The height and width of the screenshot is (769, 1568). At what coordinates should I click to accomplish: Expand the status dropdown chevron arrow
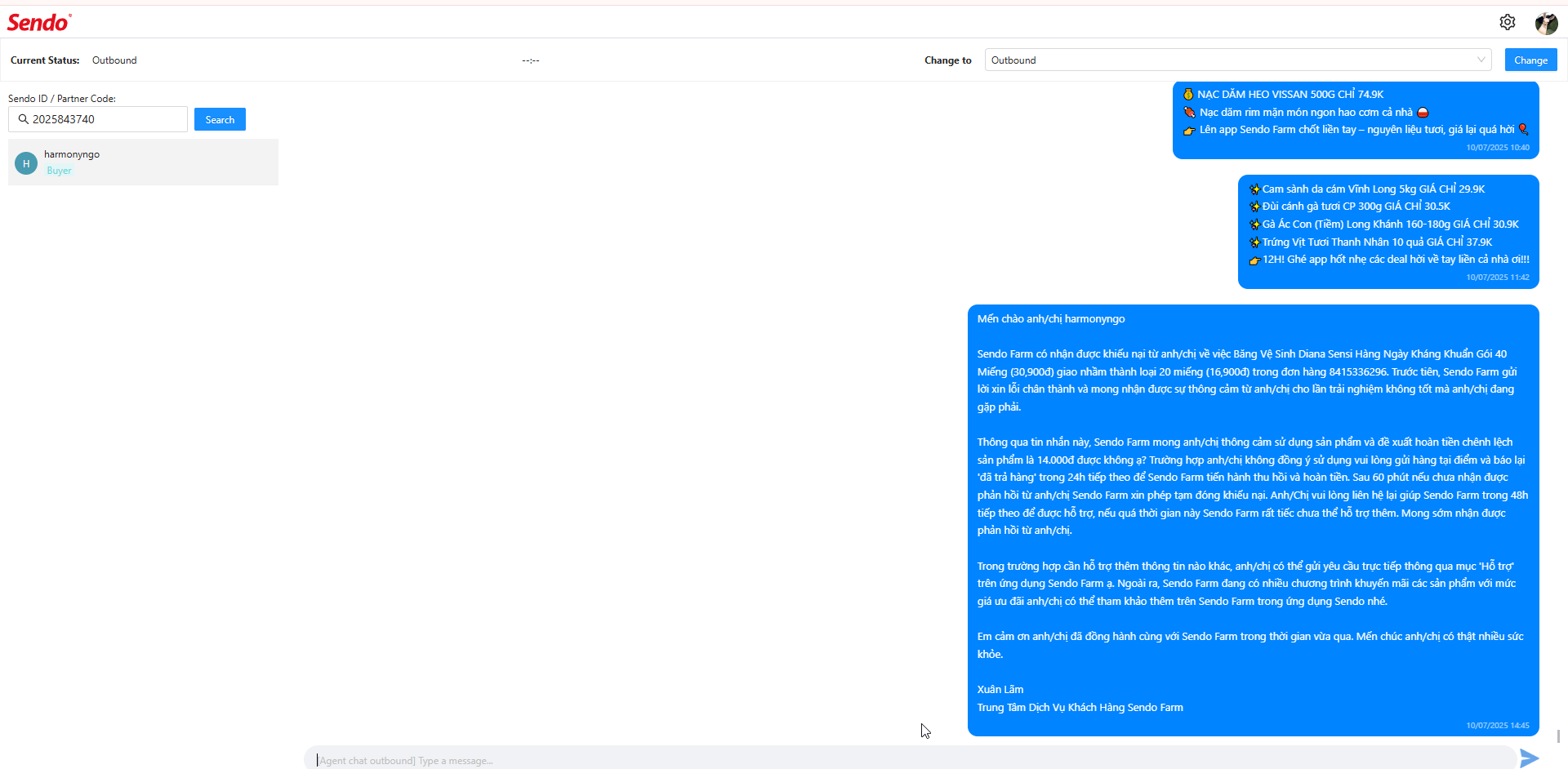tap(1481, 60)
